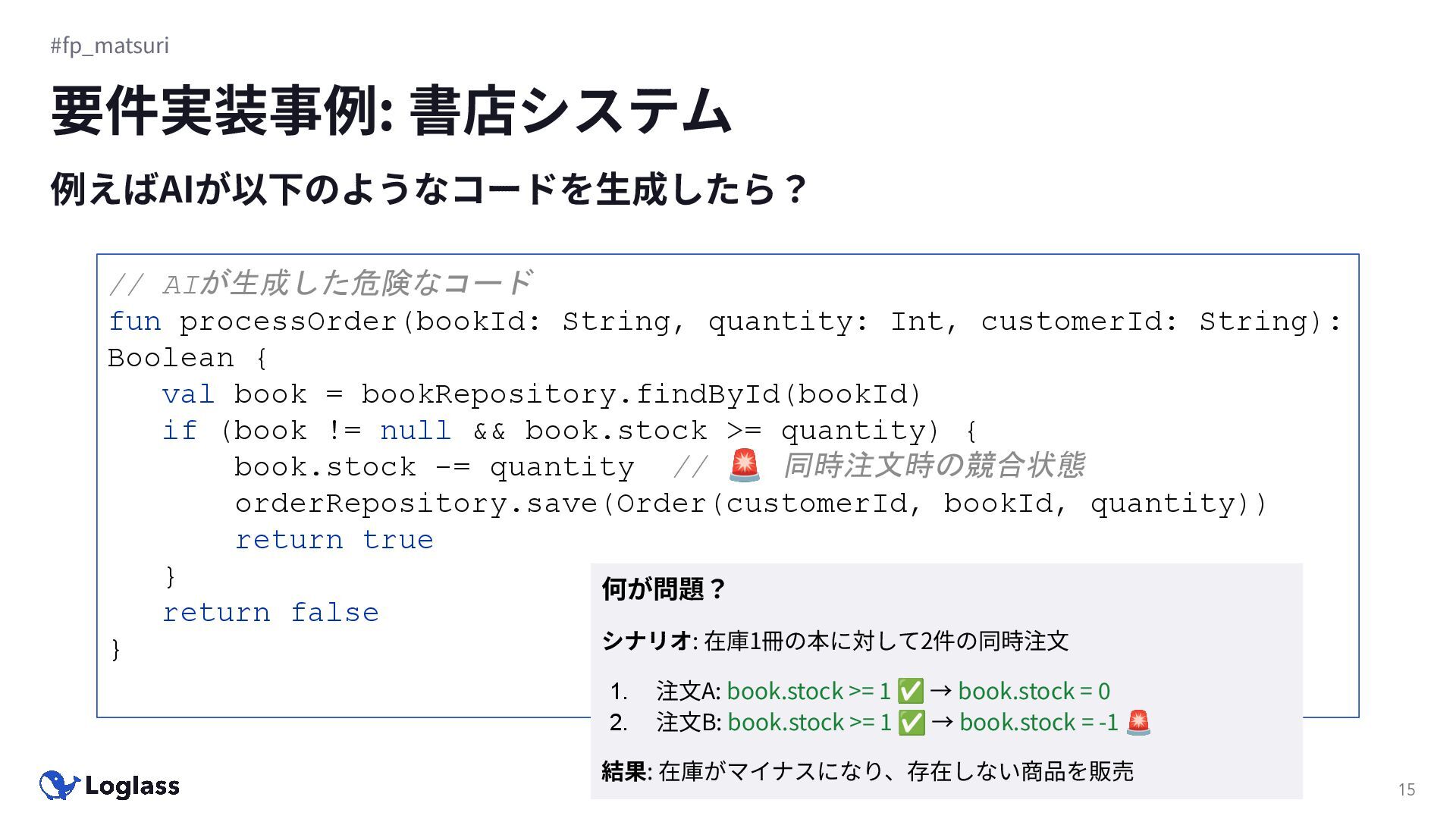This screenshot has height=819, width=1456.
Task: Click the siren emoji after book.stock = -1
Action: (1138, 723)
